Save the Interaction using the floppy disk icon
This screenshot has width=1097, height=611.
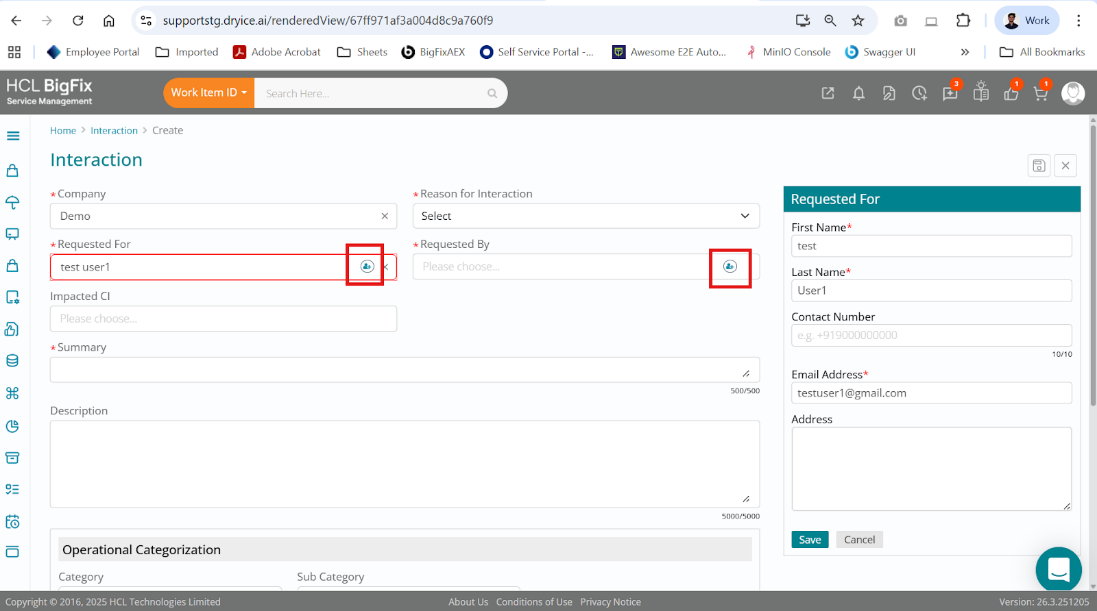coord(1038,165)
